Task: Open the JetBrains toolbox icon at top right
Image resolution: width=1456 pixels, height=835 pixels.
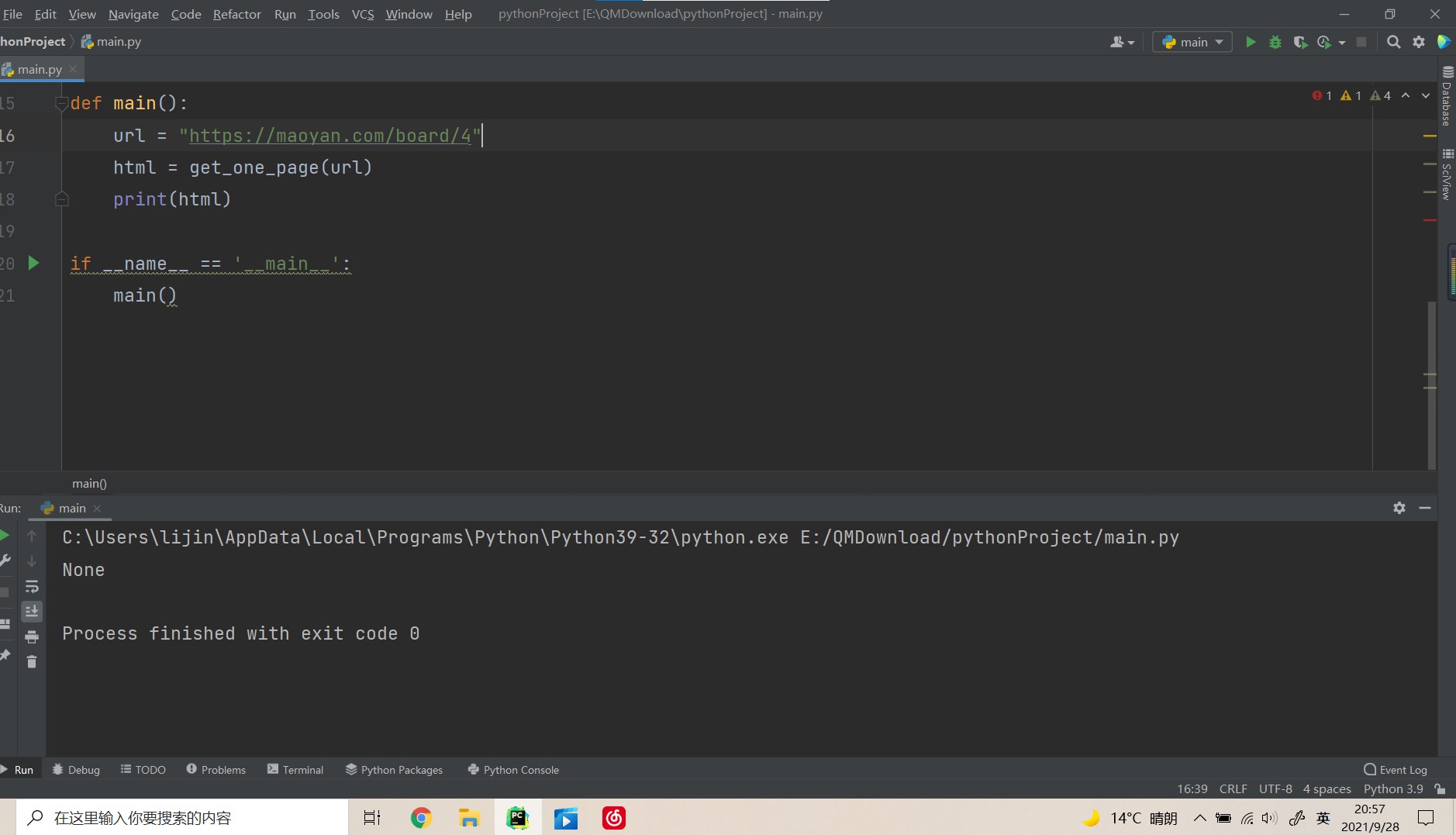Action: [x=1444, y=42]
